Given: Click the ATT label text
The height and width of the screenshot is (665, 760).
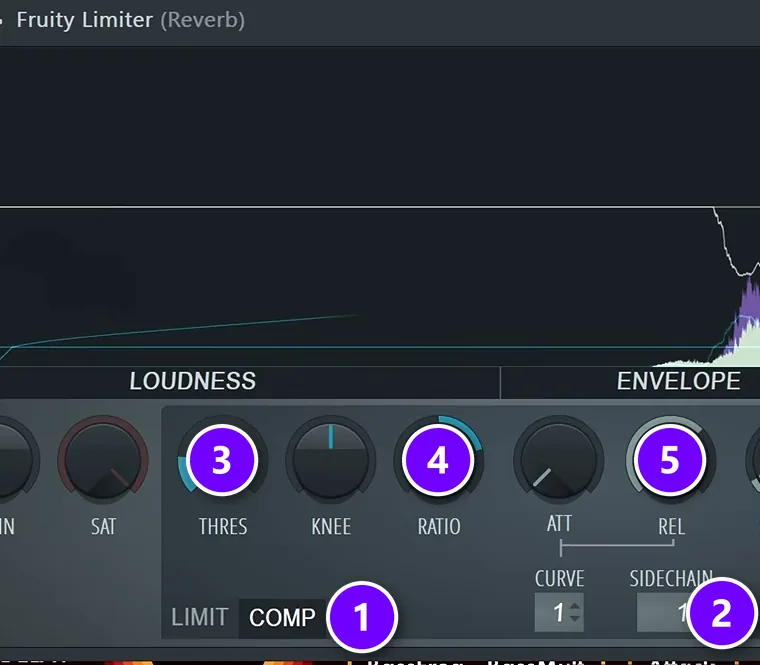Looking at the screenshot, I should [559, 523].
